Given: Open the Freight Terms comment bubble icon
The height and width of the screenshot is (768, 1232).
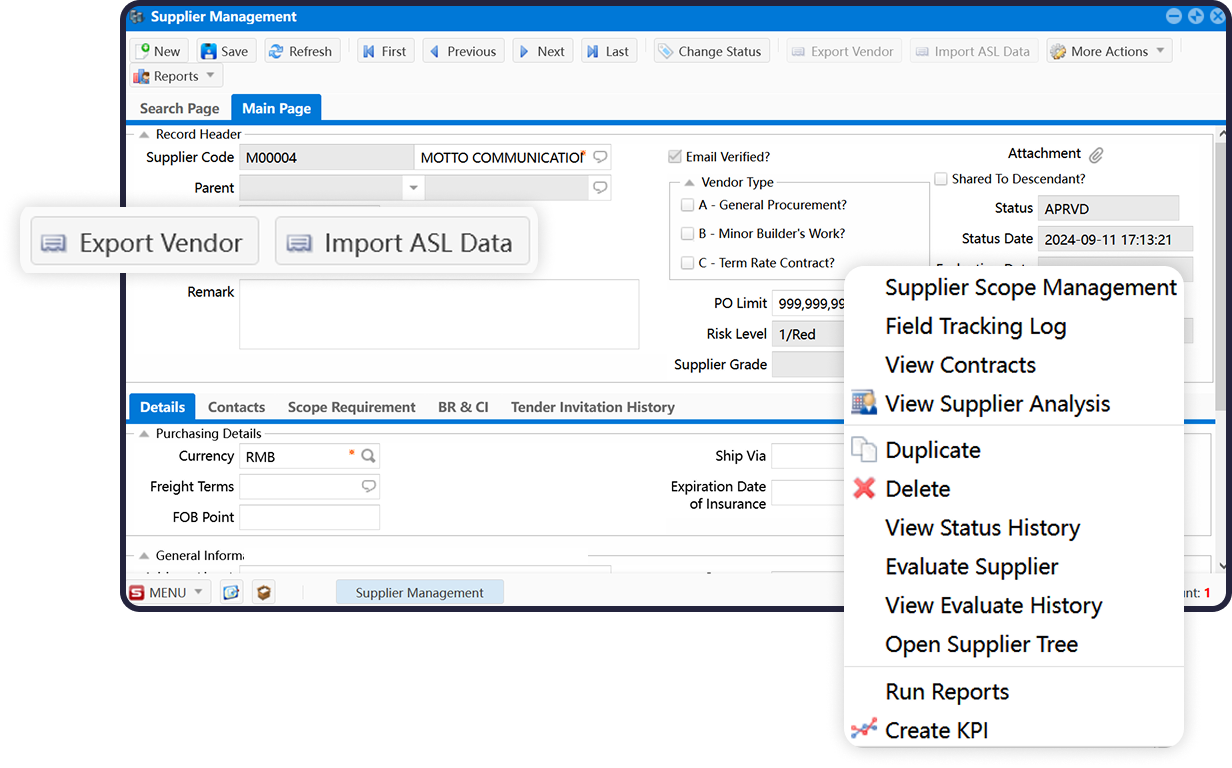Looking at the screenshot, I should (368, 487).
